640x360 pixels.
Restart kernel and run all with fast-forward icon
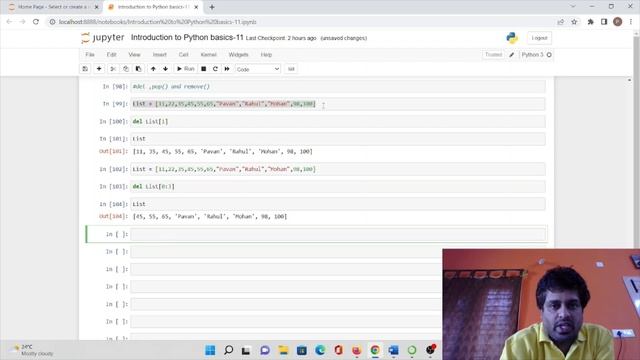point(227,69)
